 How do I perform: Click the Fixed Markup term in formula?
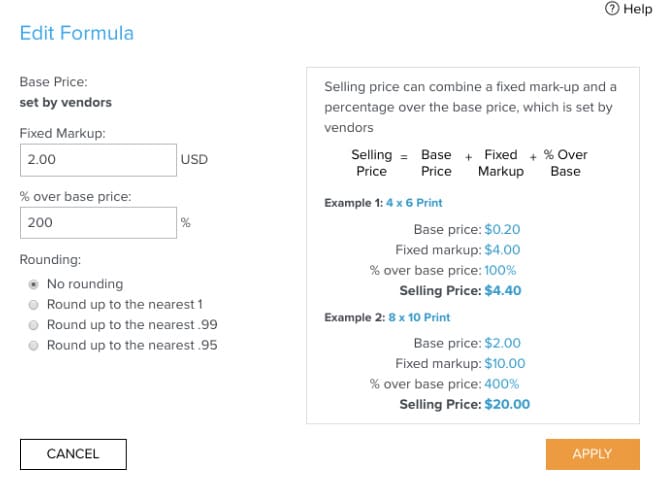click(500, 163)
